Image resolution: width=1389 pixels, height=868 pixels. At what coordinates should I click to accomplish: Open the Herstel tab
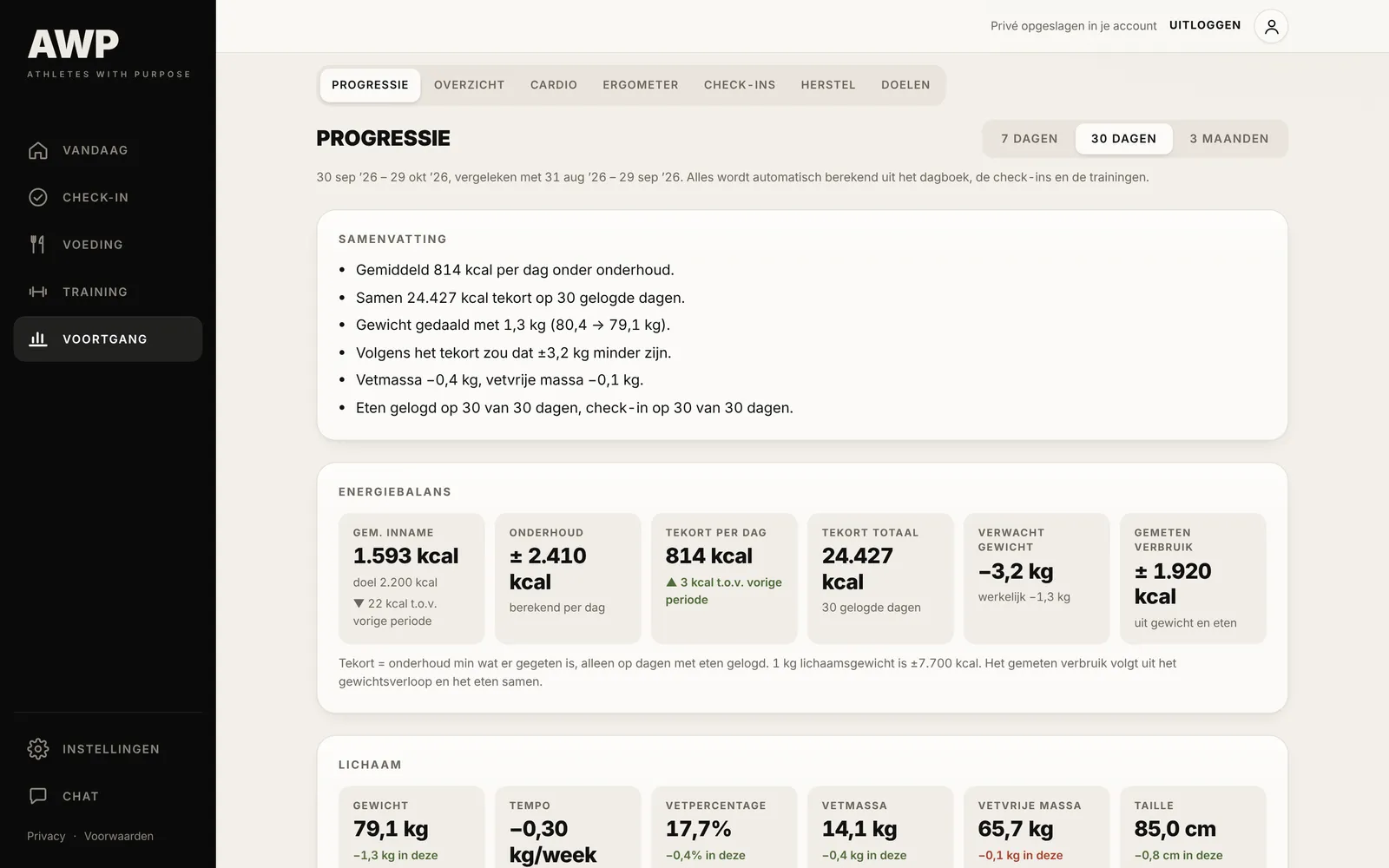pyautogui.click(x=828, y=85)
